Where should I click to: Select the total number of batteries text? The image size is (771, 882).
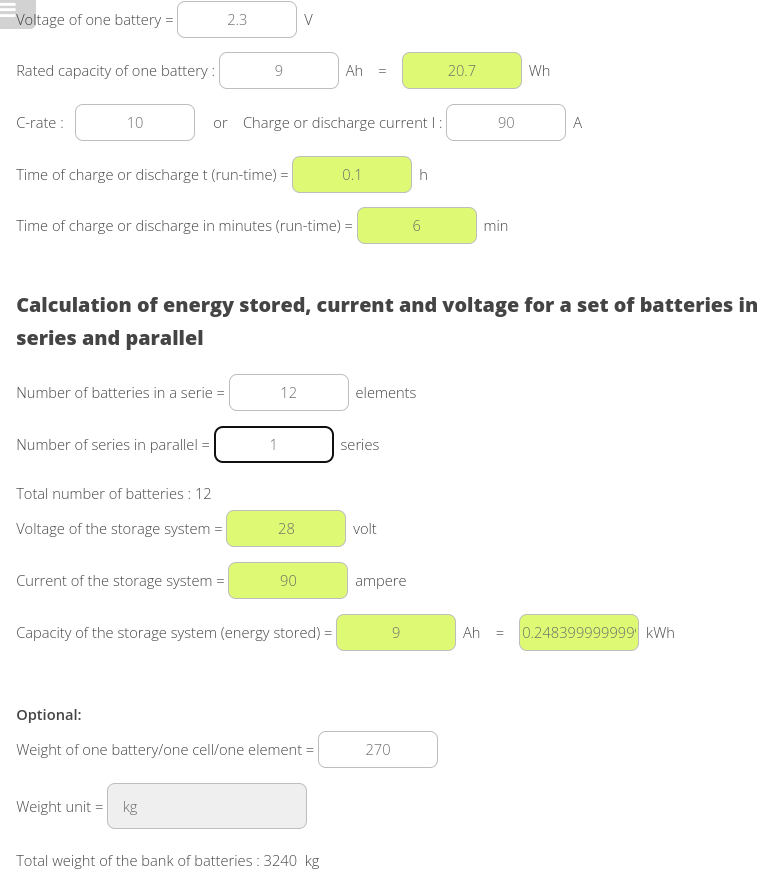pyautogui.click(x=114, y=494)
